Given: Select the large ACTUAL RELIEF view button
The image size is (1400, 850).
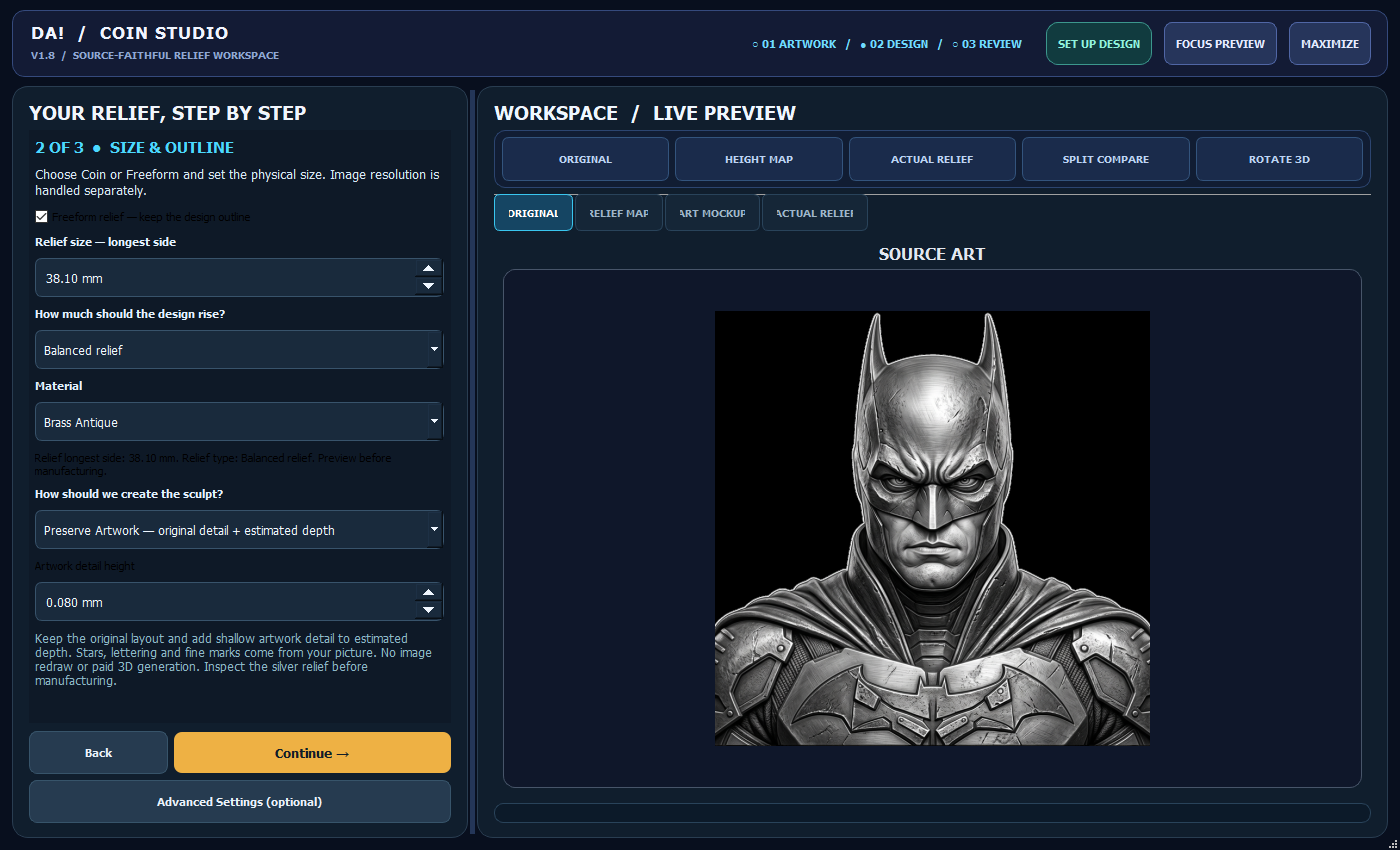Looking at the screenshot, I should (932, 159).
